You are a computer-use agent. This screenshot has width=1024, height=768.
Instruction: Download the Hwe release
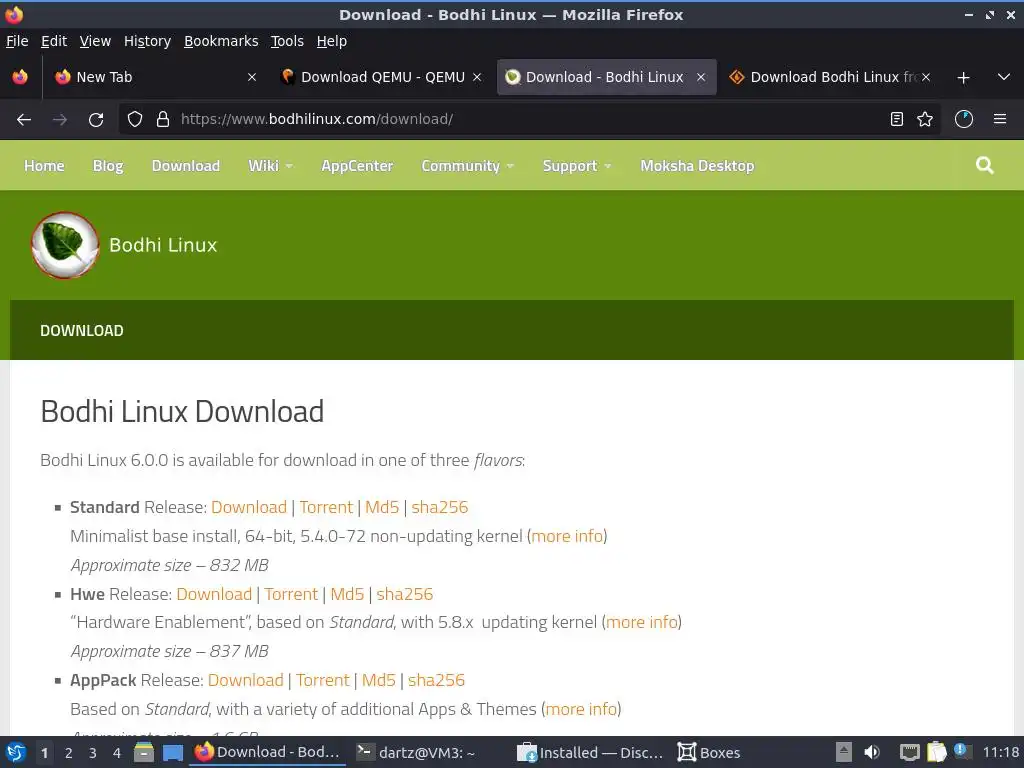click(214, 594)
